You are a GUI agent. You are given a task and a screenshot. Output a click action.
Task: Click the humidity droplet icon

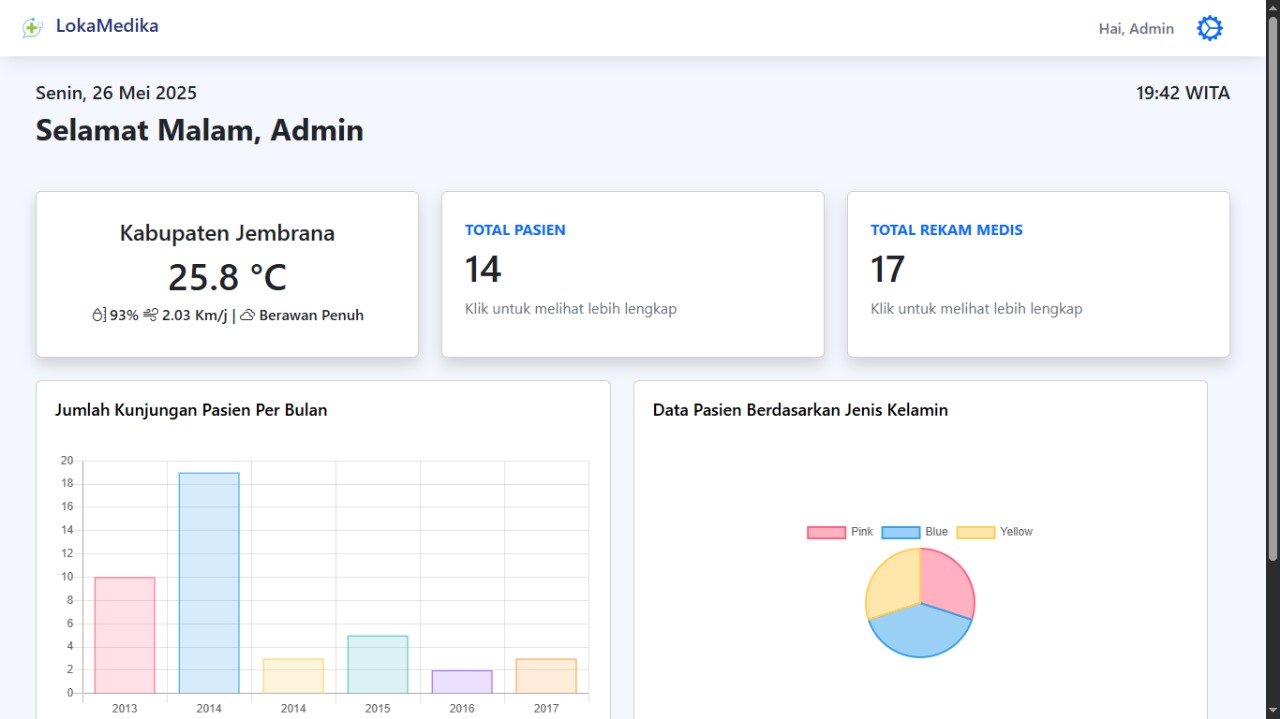98,315
